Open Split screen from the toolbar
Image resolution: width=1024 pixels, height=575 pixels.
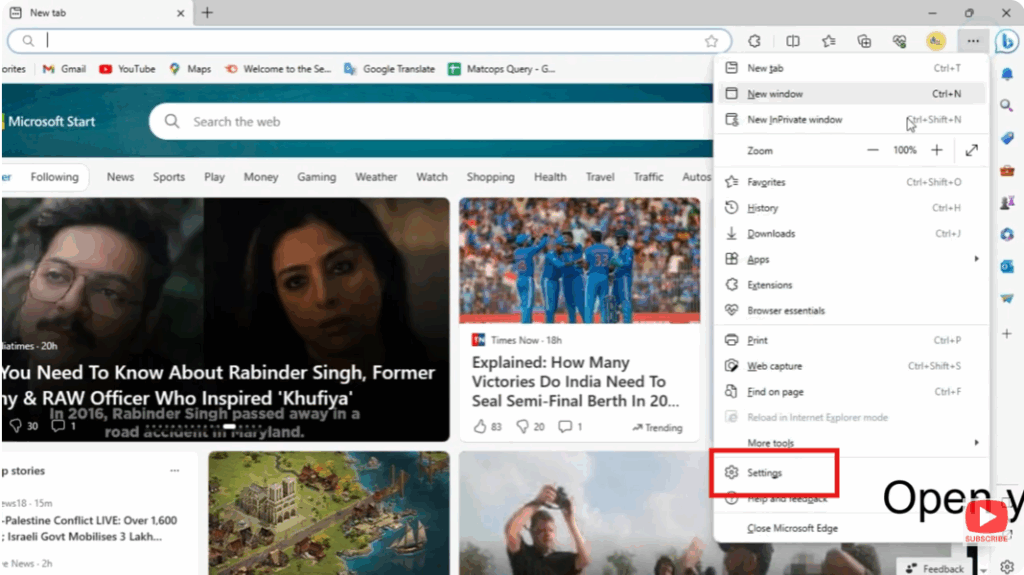(x=793, y=41)
